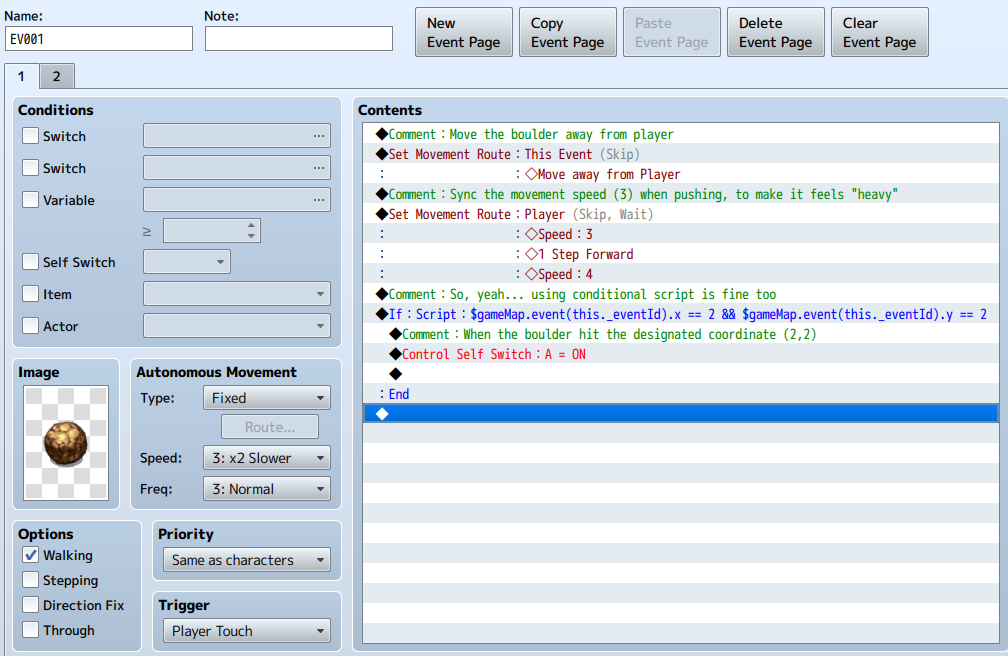Open the Trigger dropdown
The image size is (1008, 656).
[247, 631]
